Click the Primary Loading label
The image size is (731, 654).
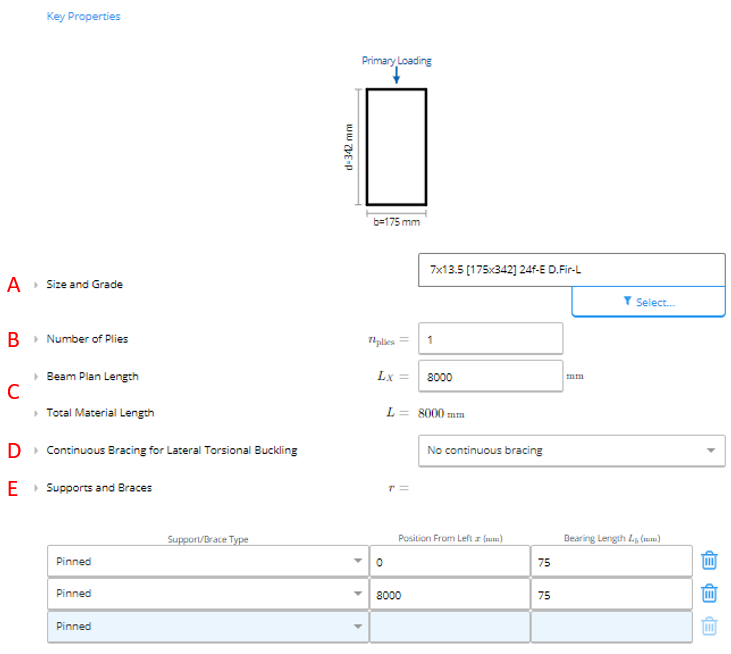click(x=397, y=61)
